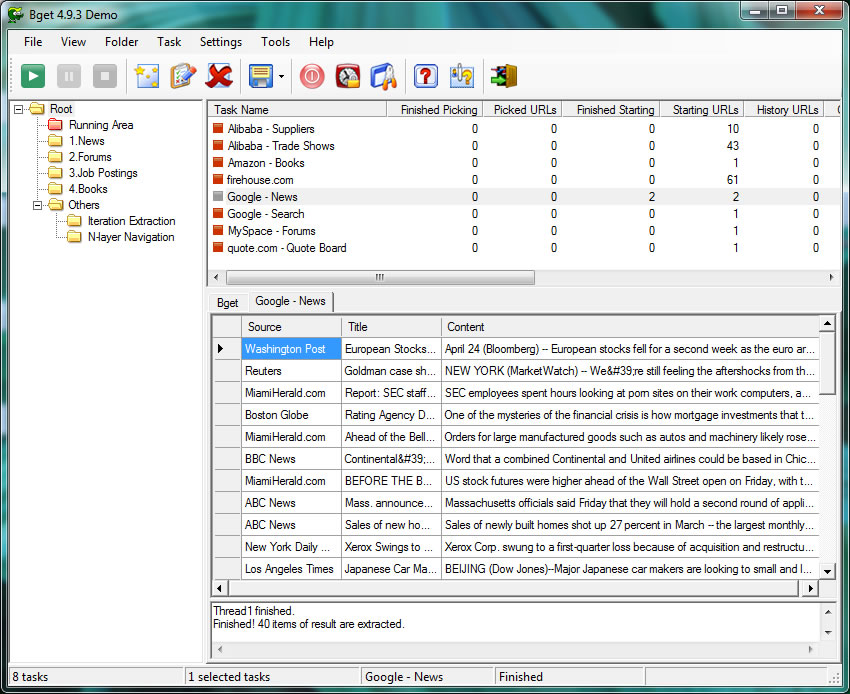This screenshot has width=850, height=694.
Task: Click the task list scroll right arrow
Action: point(831,278)
